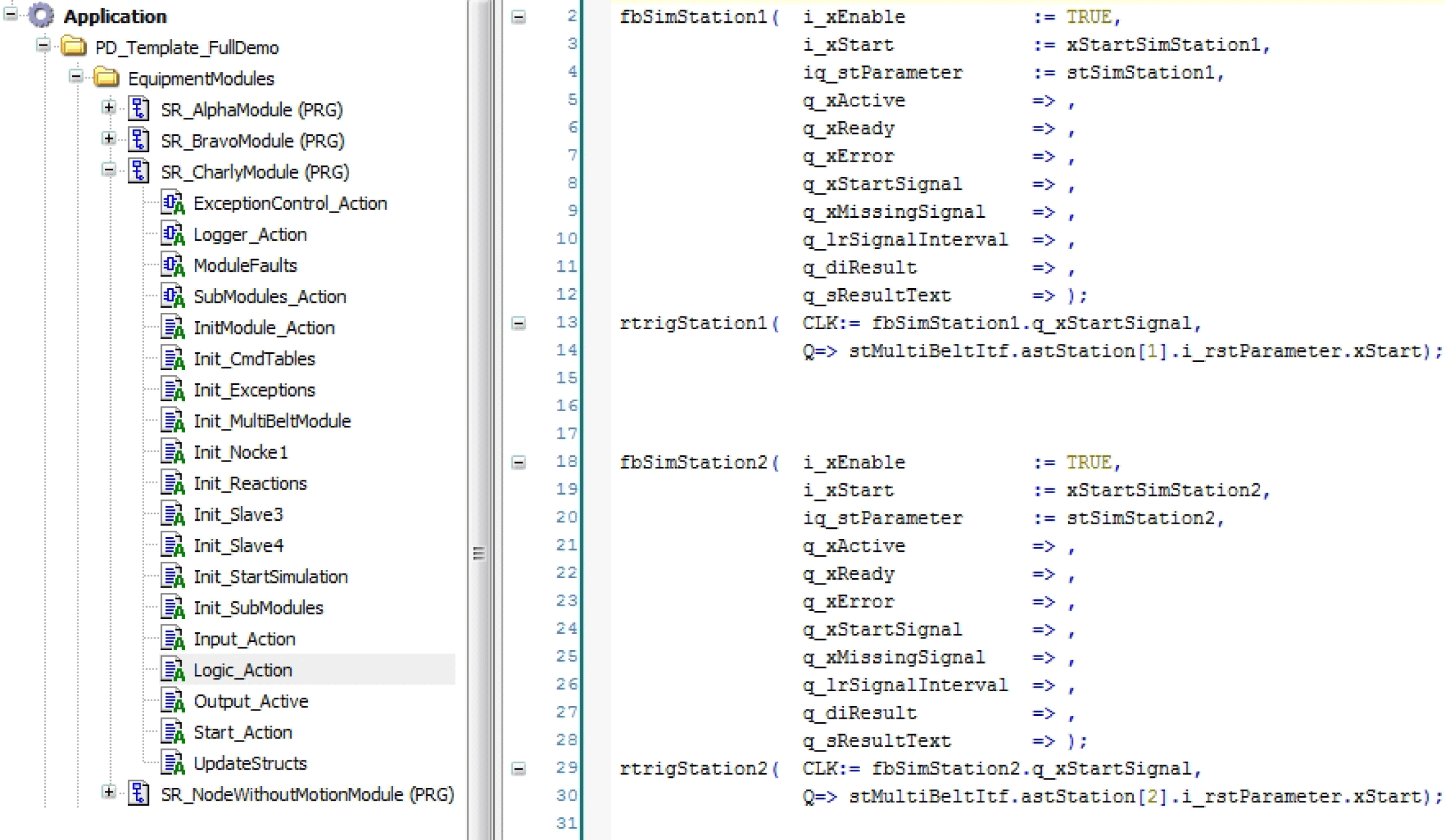The image size is (1445, 840).
Task: Click the EquipmentModules folder icon
Action: (107, 77)
